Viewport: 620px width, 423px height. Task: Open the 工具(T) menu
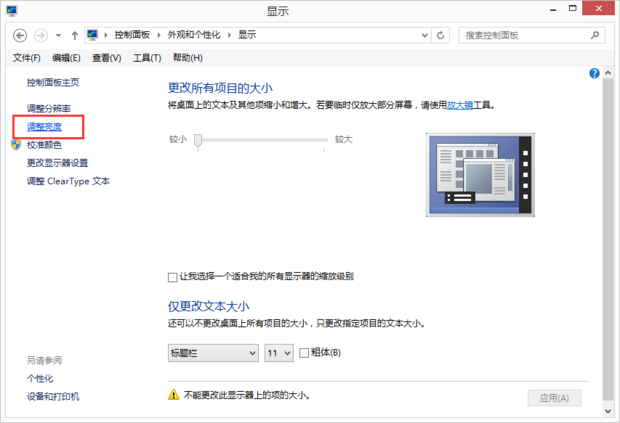pos(147,58)
